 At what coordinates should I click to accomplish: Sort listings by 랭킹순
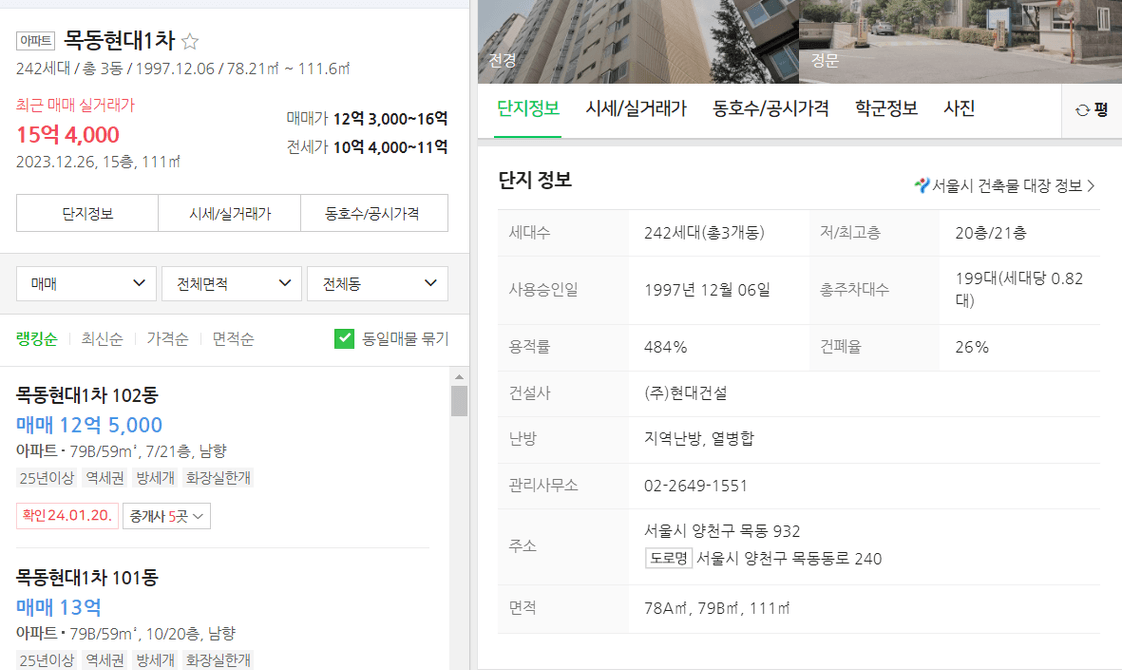(36, 339)
